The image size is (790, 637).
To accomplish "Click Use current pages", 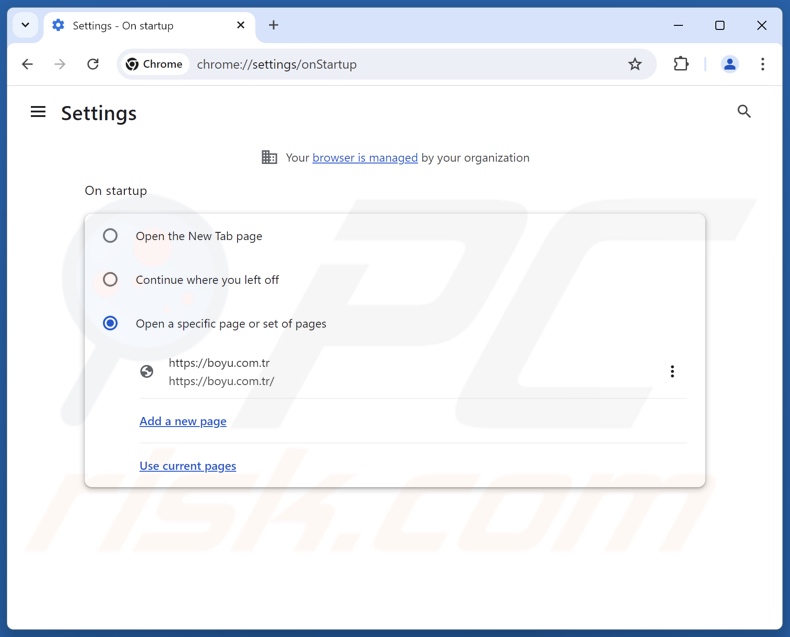I will 188,466.
